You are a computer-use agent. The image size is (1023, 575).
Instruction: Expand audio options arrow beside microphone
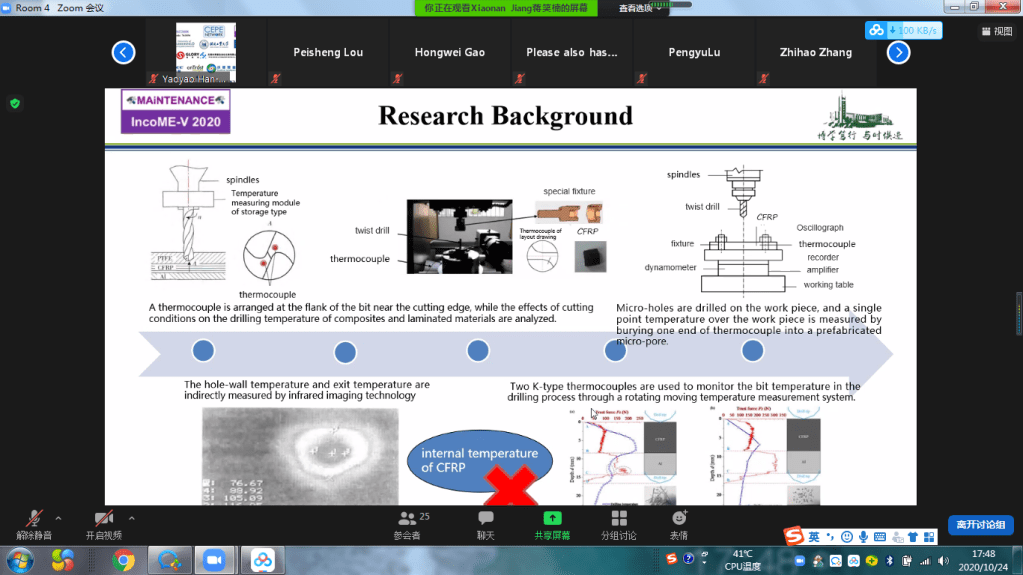coord(58,518)
